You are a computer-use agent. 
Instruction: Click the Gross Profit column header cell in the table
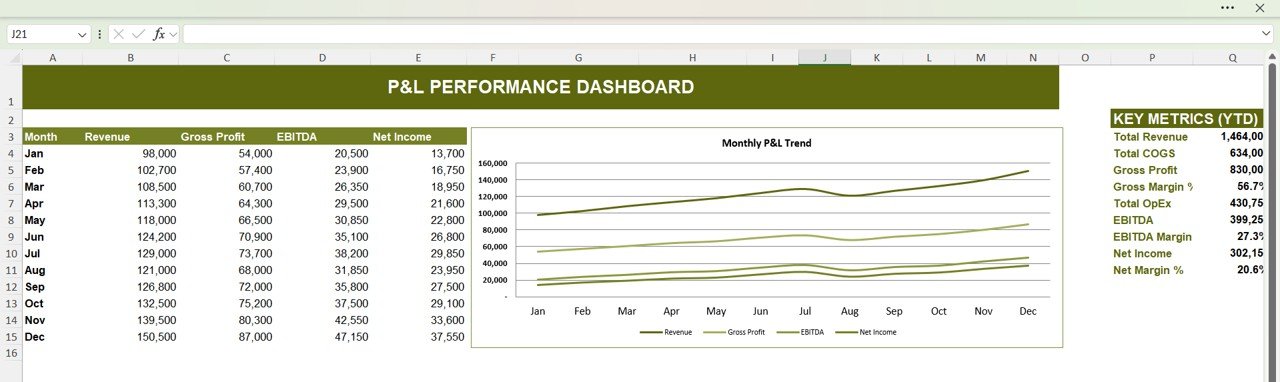click(227, 137)
